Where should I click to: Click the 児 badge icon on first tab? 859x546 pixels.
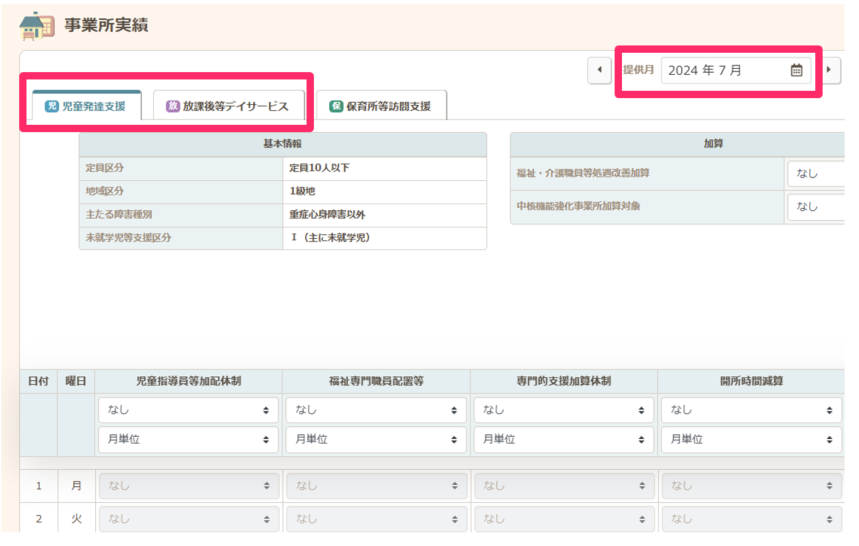(x=52, y=105)
